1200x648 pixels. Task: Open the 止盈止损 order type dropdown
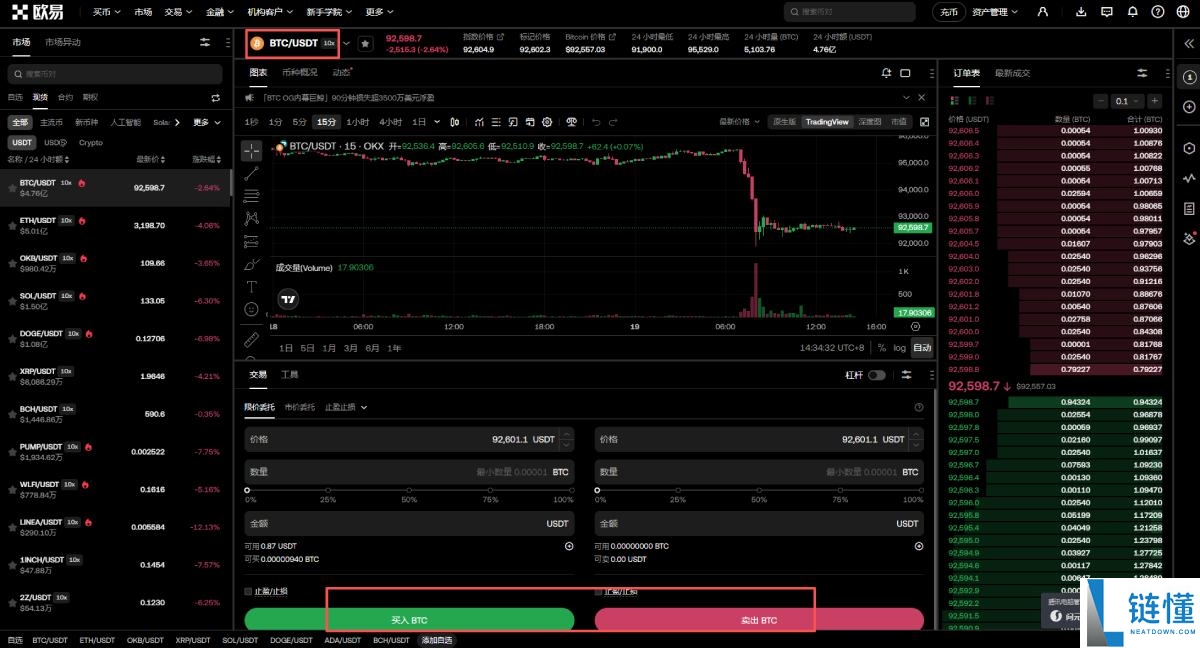coord(346,407)
